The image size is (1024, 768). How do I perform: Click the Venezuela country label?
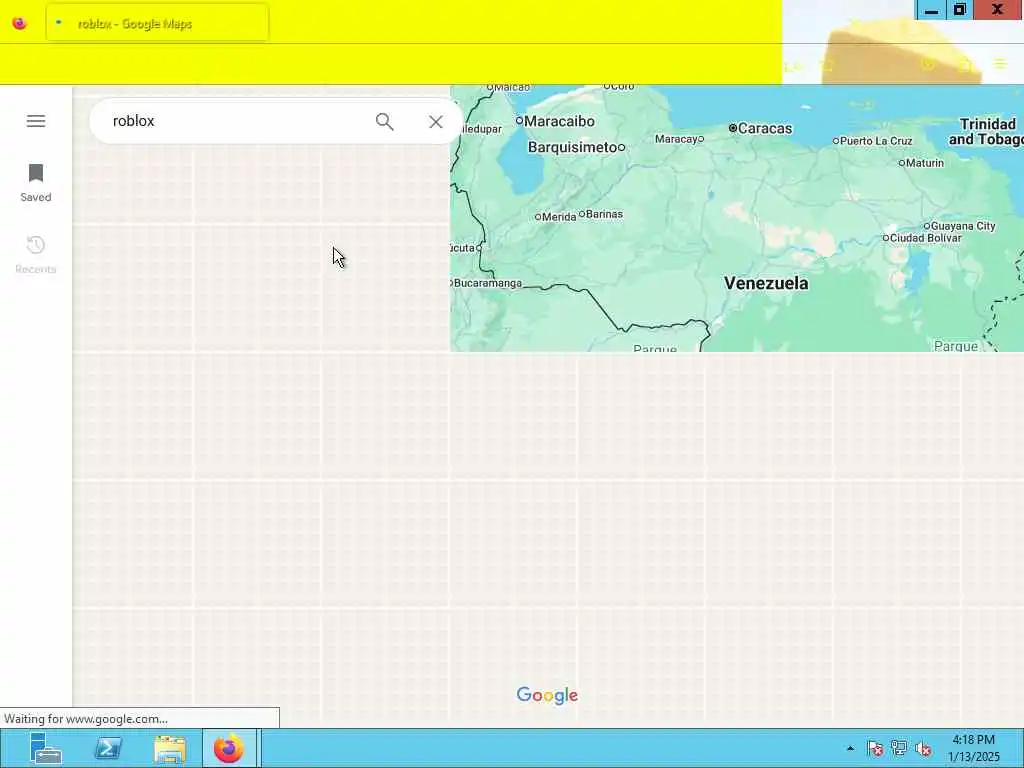(766, 283)
